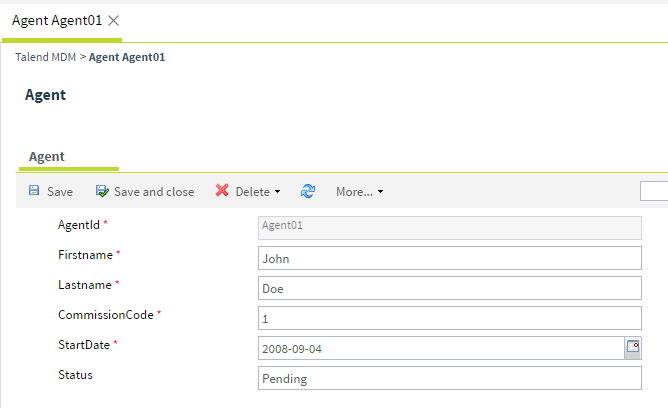This screenshot has height=408, width=668.
Task: Click the Save disk icon
Action: [x=34, y=191]
